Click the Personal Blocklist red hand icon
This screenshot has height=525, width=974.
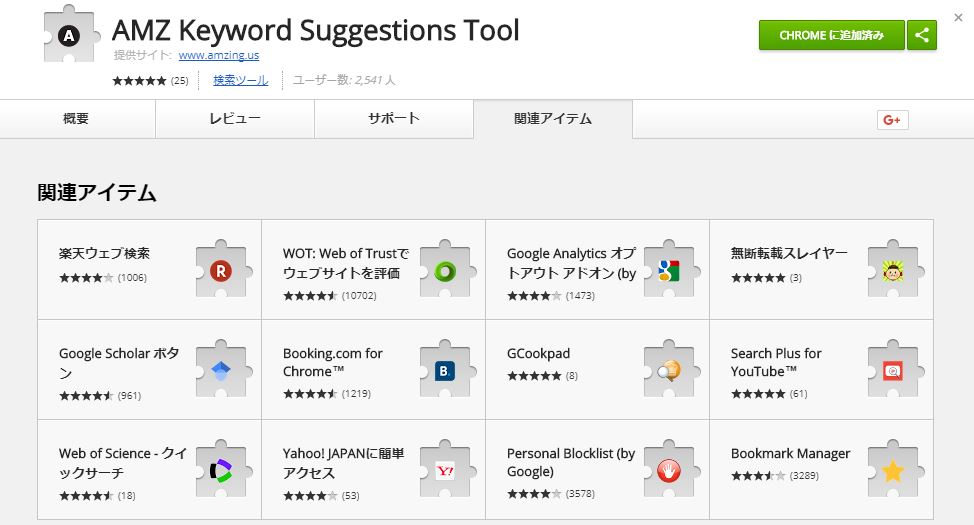(670, 470)
